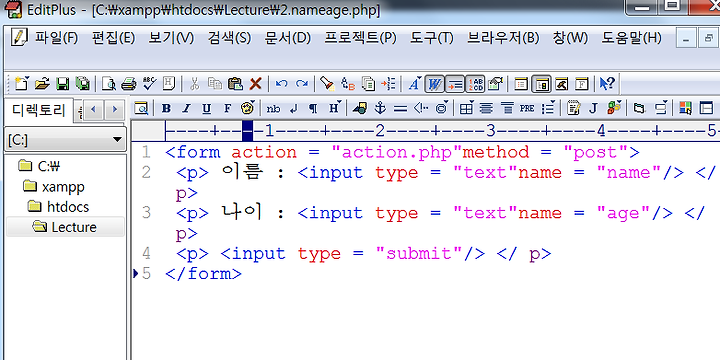
Task: Open the Table tag dropdown icon
Action: (x=467, y=108)
